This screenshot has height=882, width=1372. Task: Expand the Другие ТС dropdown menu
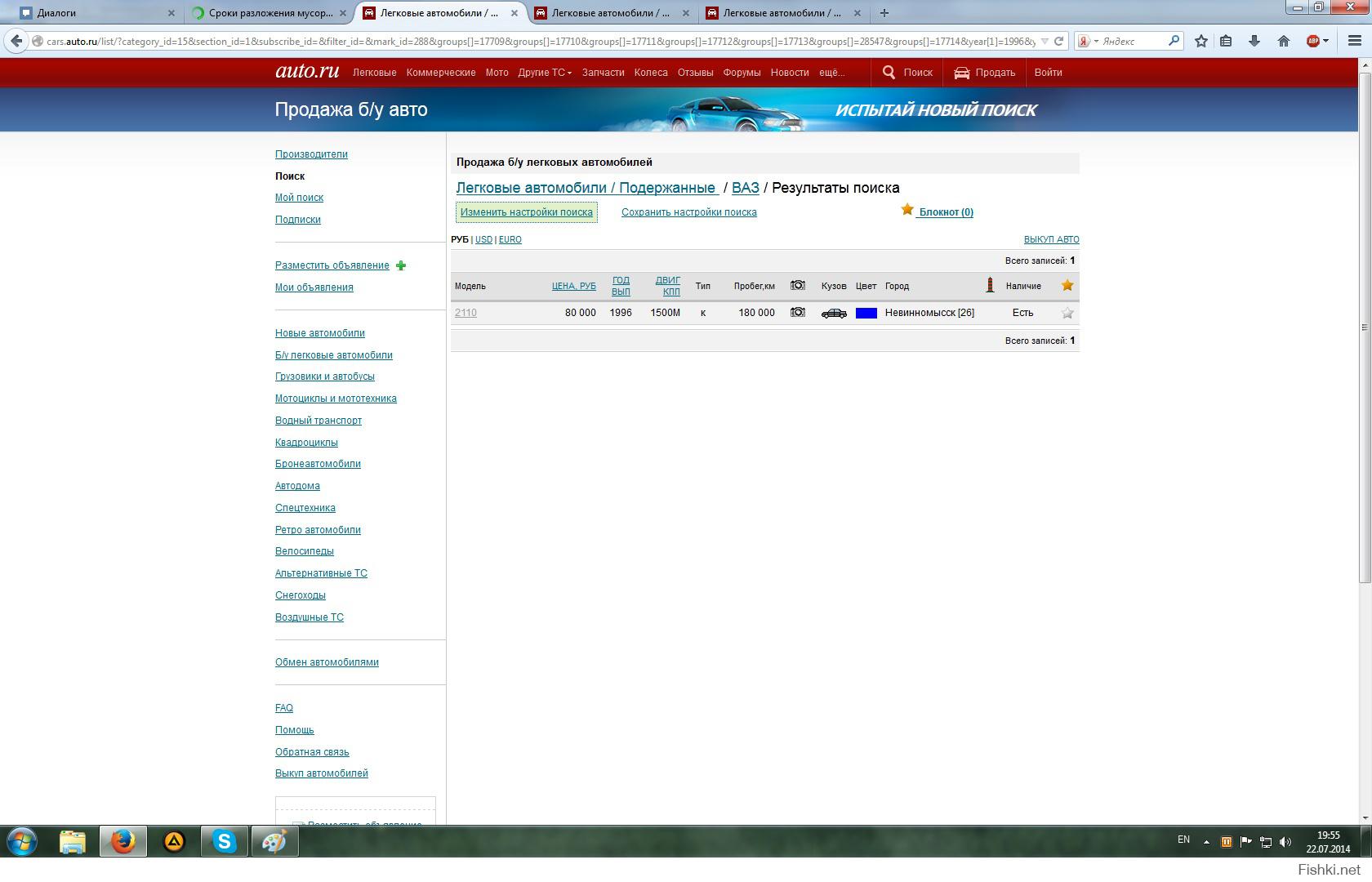point(545,73)
